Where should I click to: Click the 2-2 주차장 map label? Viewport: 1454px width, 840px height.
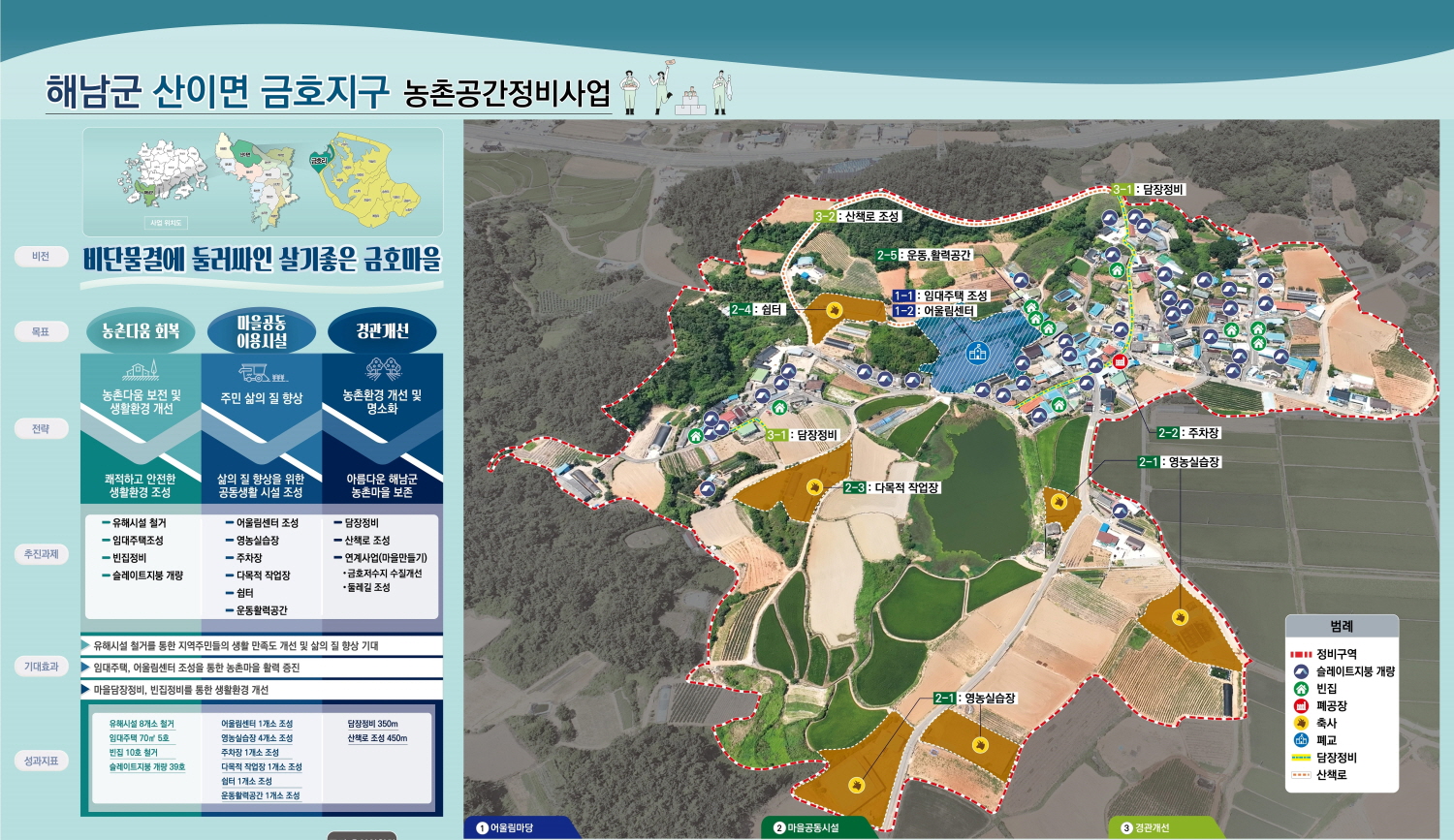pos(1189,433)
